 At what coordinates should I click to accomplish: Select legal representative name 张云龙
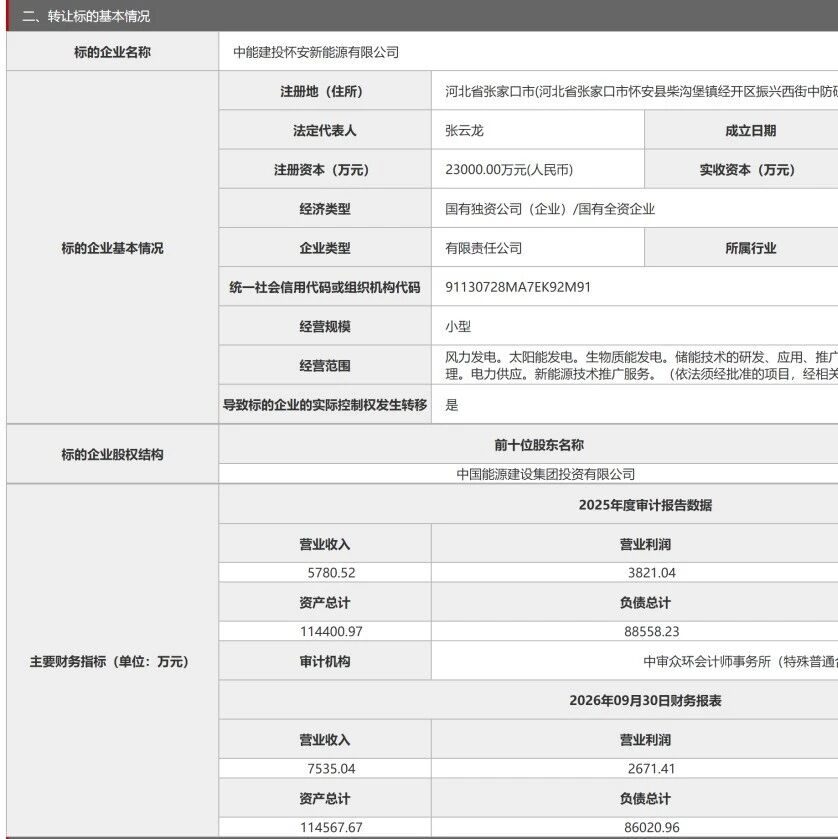[x=464, y=131]
